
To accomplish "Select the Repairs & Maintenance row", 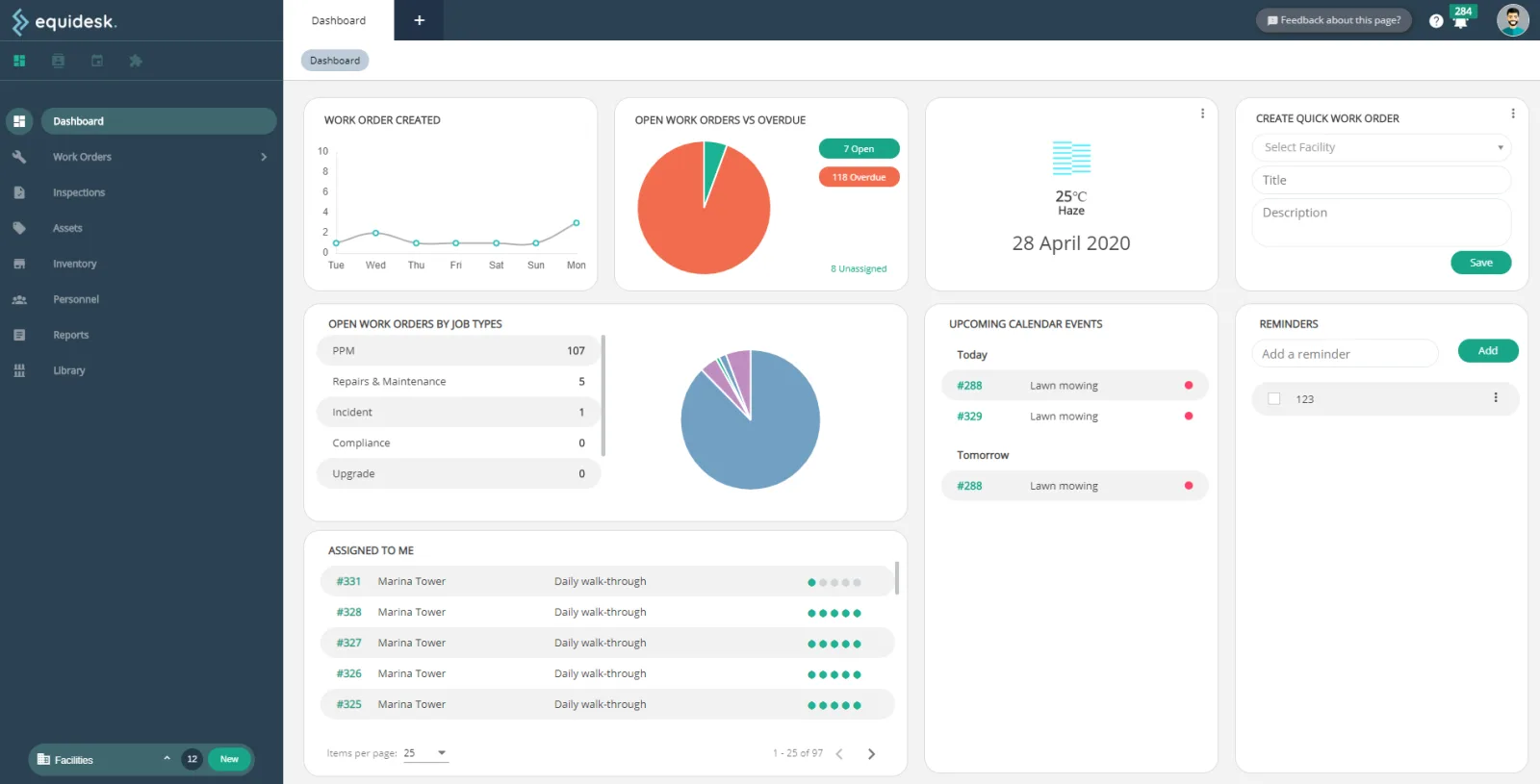I will pos(458,381).
